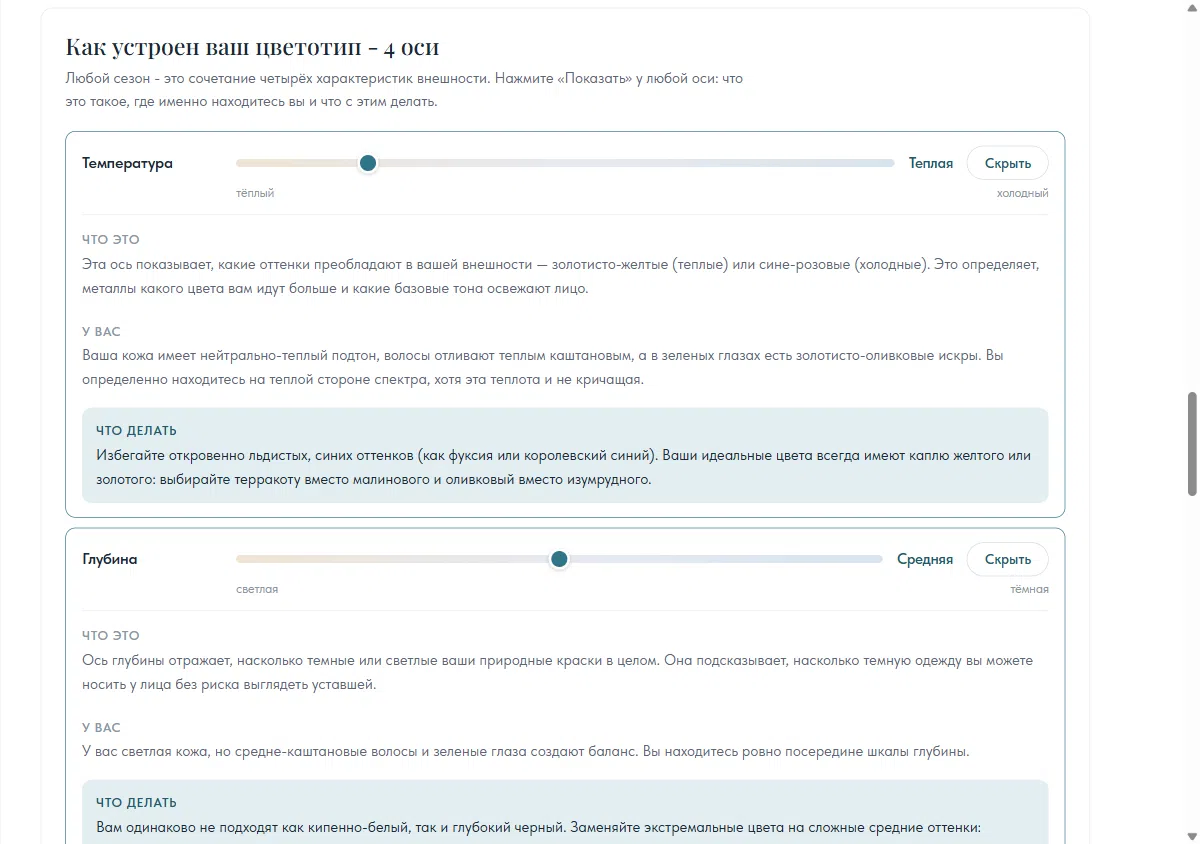Click text starting Ось глубины отражает
1200x844 pixels.
[558, 672]
